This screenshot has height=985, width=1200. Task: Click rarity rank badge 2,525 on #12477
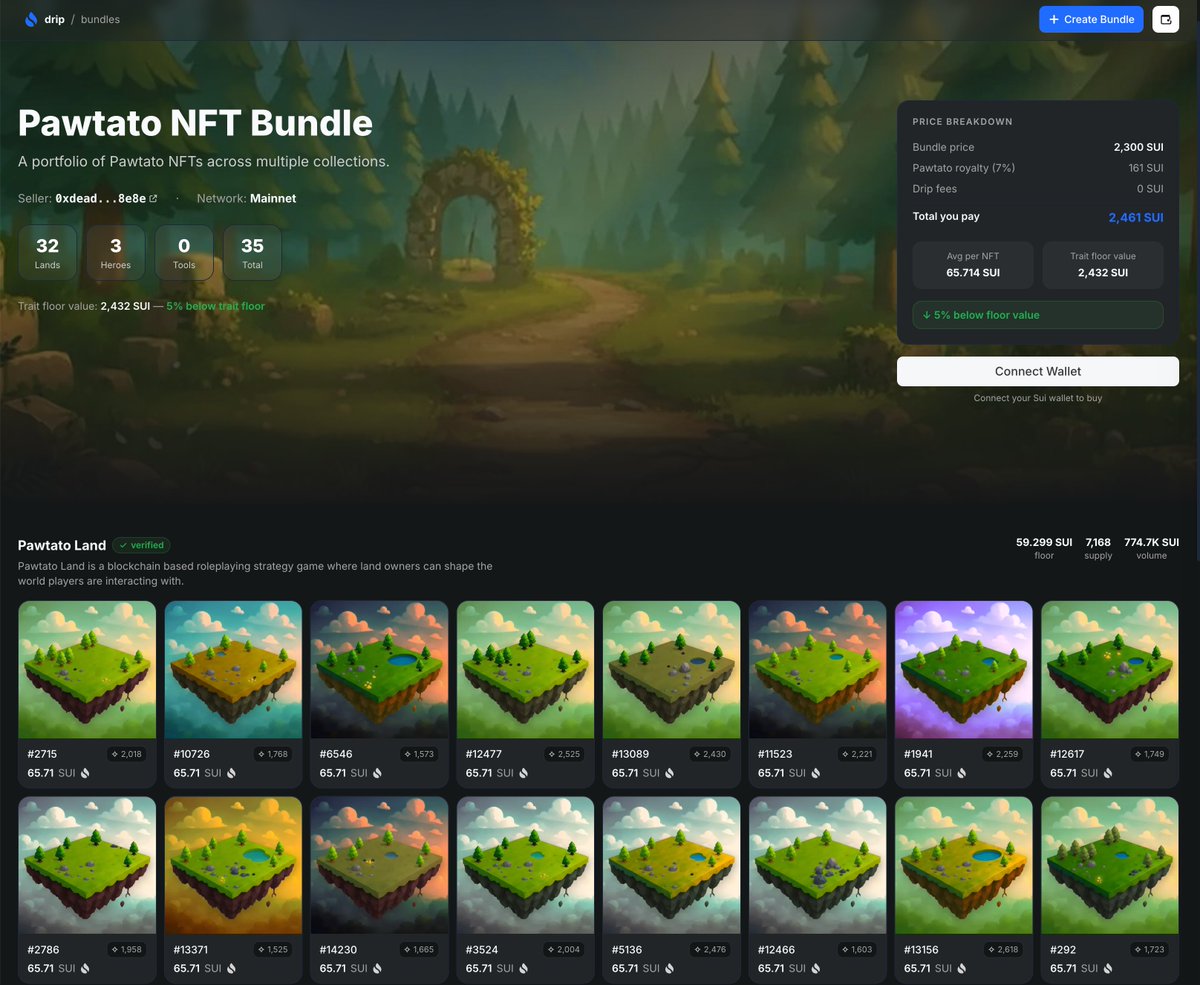(565, 754)
